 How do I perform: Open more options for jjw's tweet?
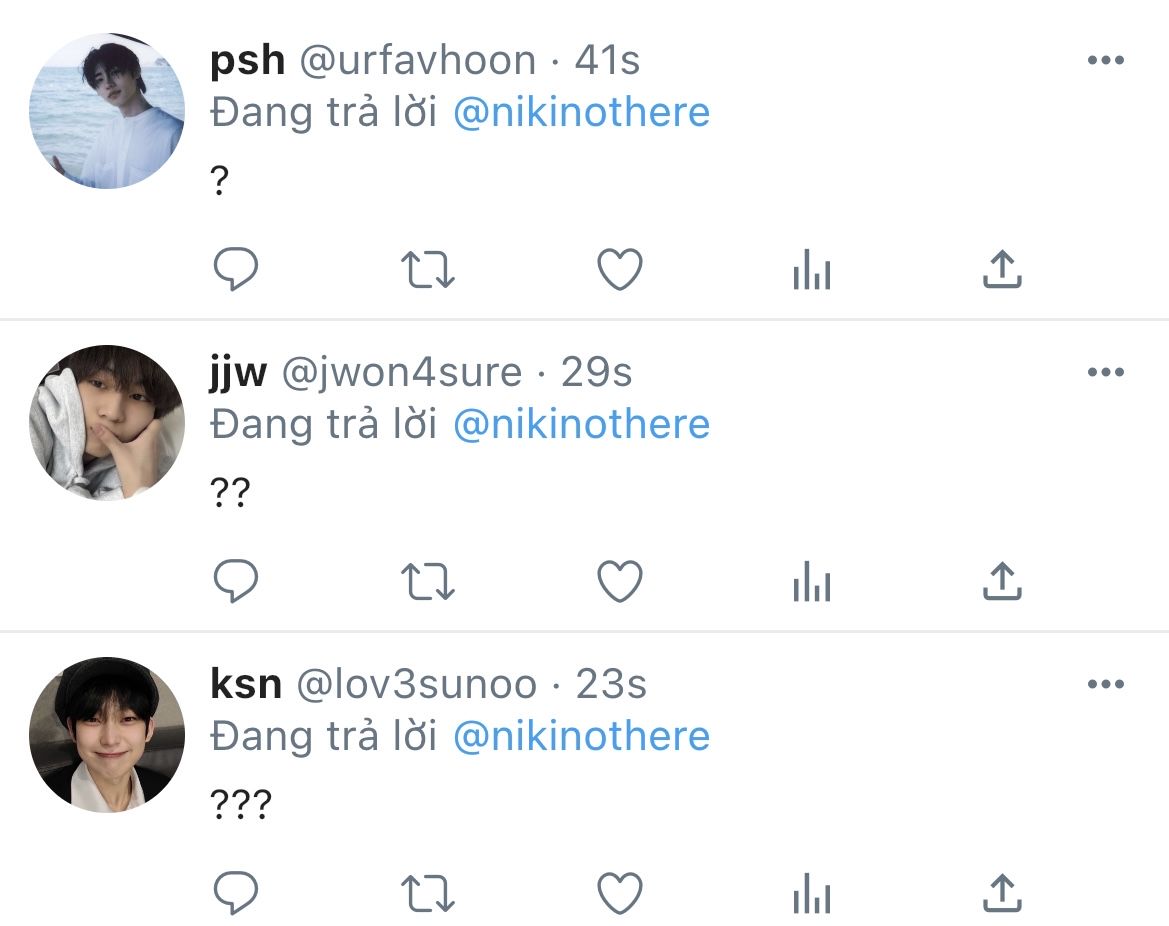(1106, 371)
